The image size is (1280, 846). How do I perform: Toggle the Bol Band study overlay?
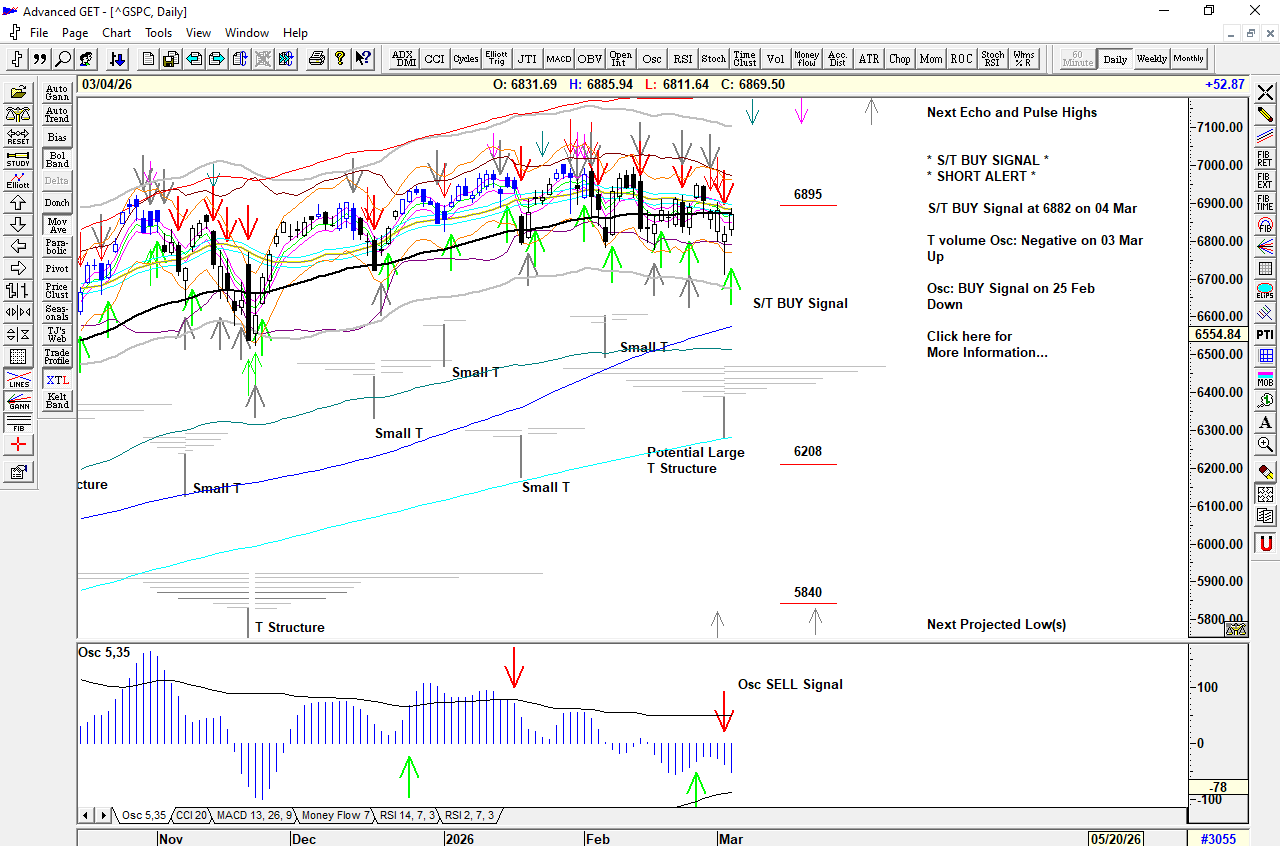57,159
